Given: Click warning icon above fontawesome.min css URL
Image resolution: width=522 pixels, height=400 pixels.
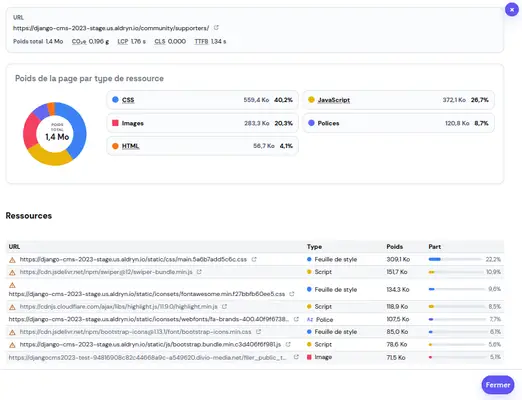Looking at the screenshot, I should click(x=12, y=285).
